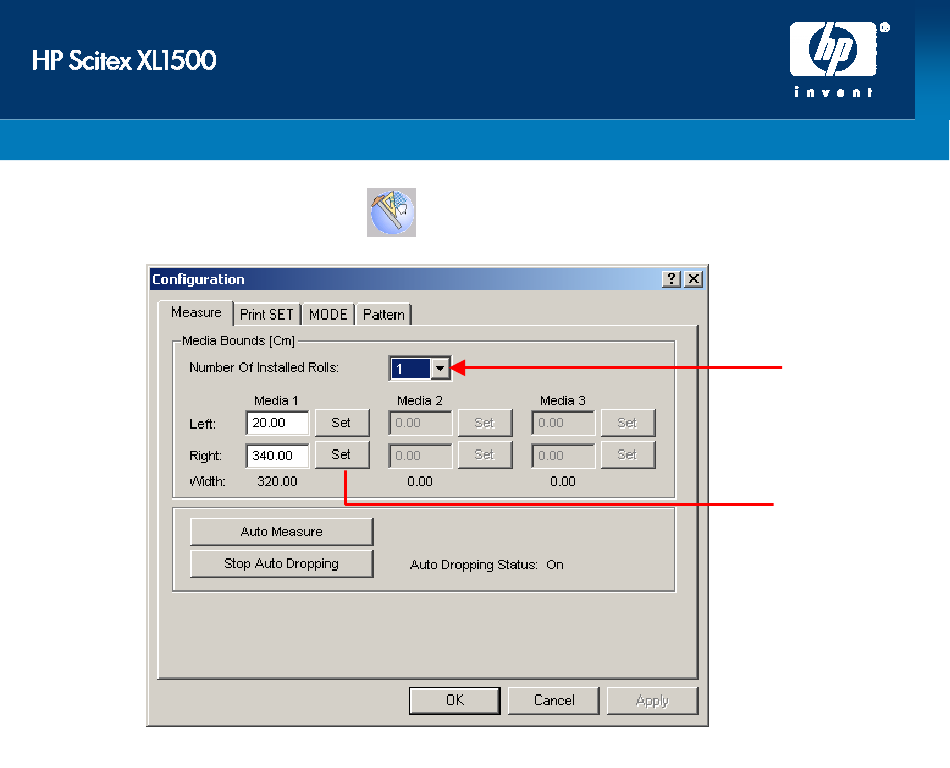
Task: Switch to the Measure tab
Action: pyautogui.click(x=196, y=313)
